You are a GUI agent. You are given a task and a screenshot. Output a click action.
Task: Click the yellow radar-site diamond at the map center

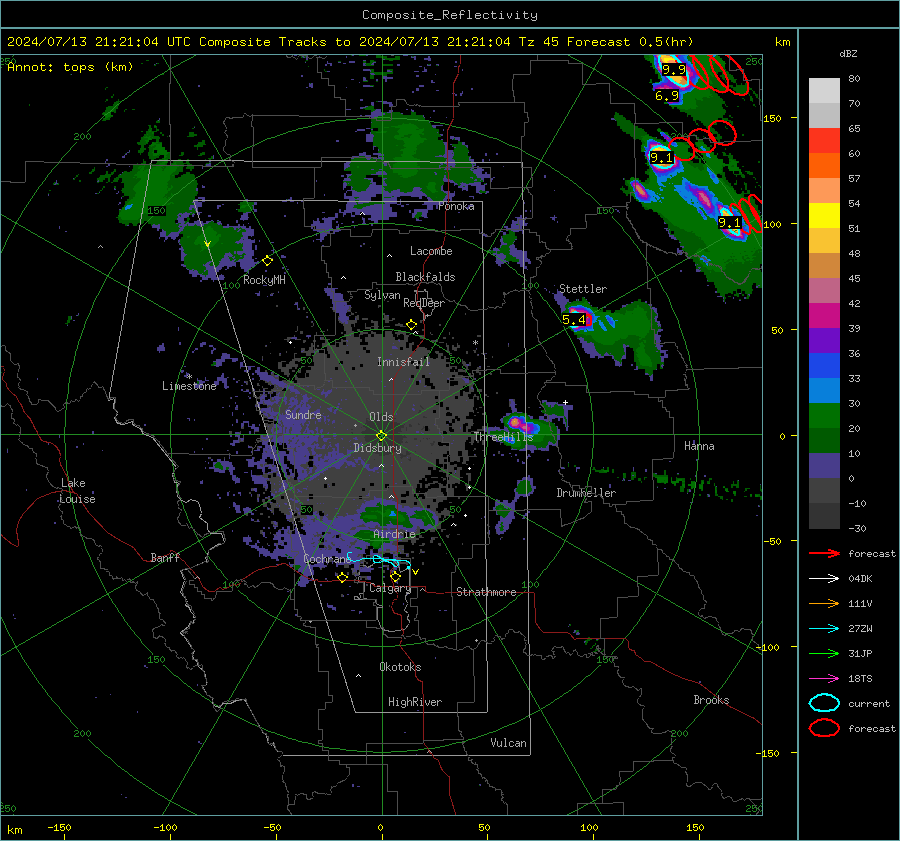[381, 435]
